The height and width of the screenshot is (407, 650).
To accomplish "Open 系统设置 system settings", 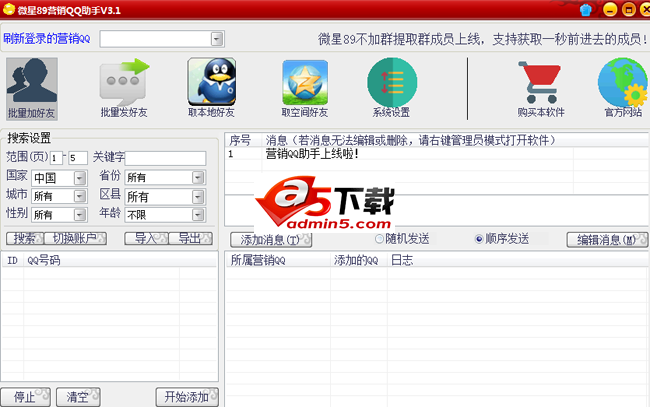I will (392, 89).
